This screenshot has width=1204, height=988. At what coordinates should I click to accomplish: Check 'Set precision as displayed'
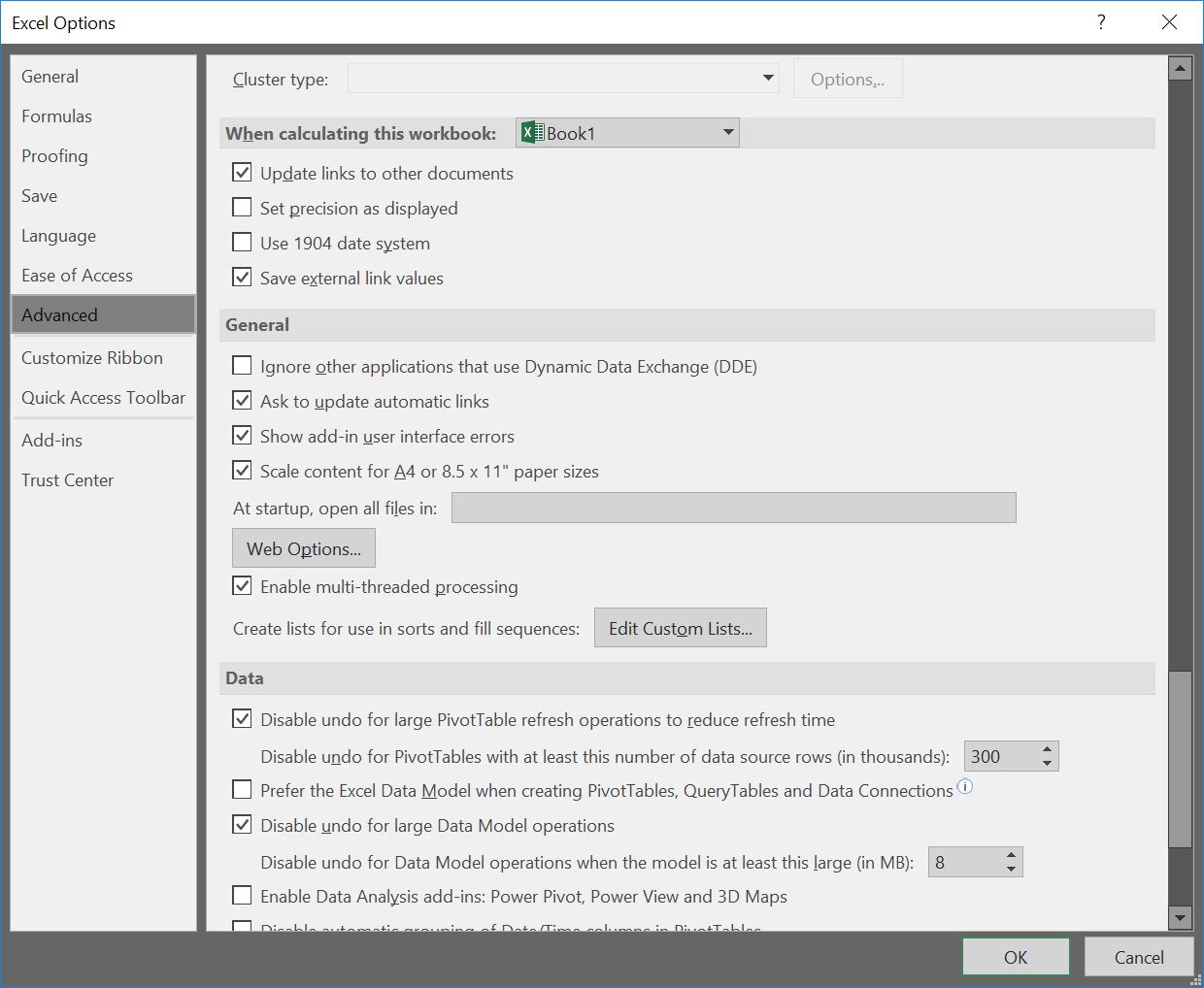[242, 207]
